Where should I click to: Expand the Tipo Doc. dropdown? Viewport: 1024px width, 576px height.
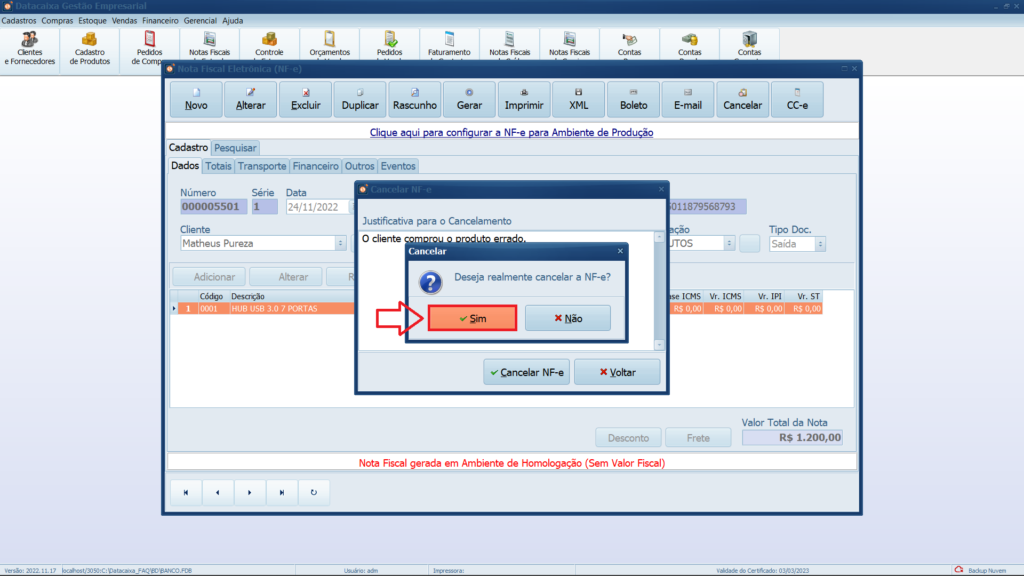click(821, 243)
